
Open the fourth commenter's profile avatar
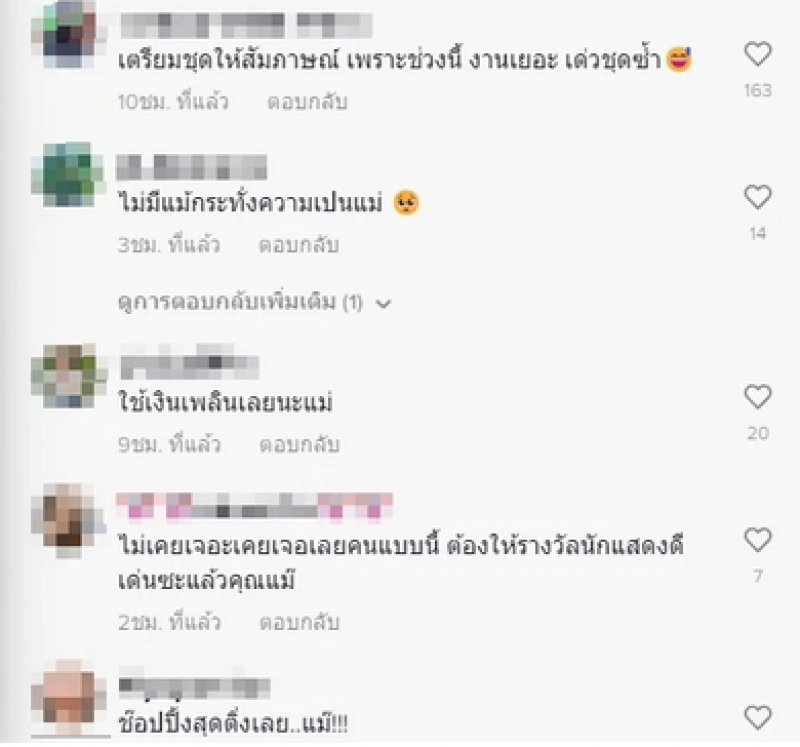[68, 521]
